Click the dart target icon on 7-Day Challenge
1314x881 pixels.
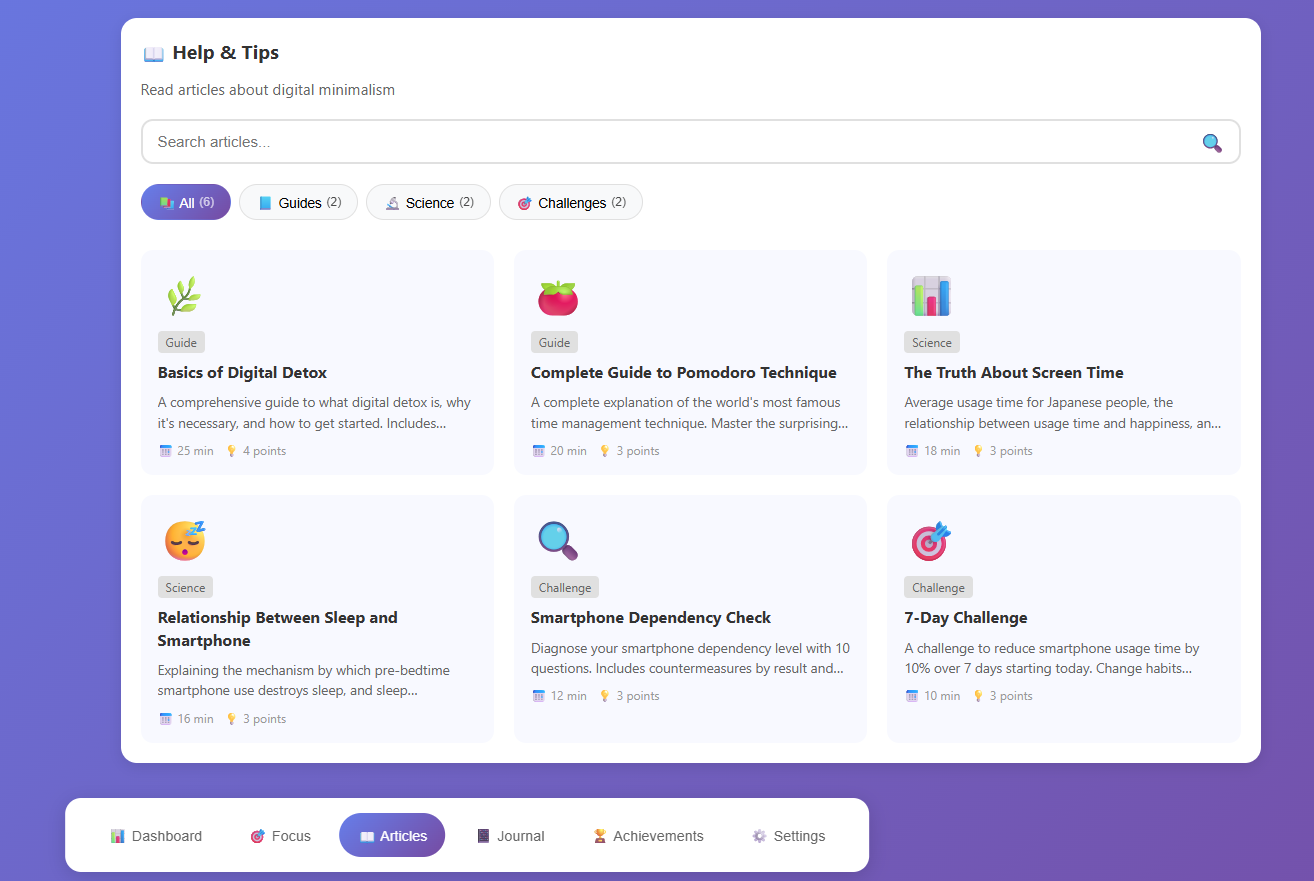(930, 541)
